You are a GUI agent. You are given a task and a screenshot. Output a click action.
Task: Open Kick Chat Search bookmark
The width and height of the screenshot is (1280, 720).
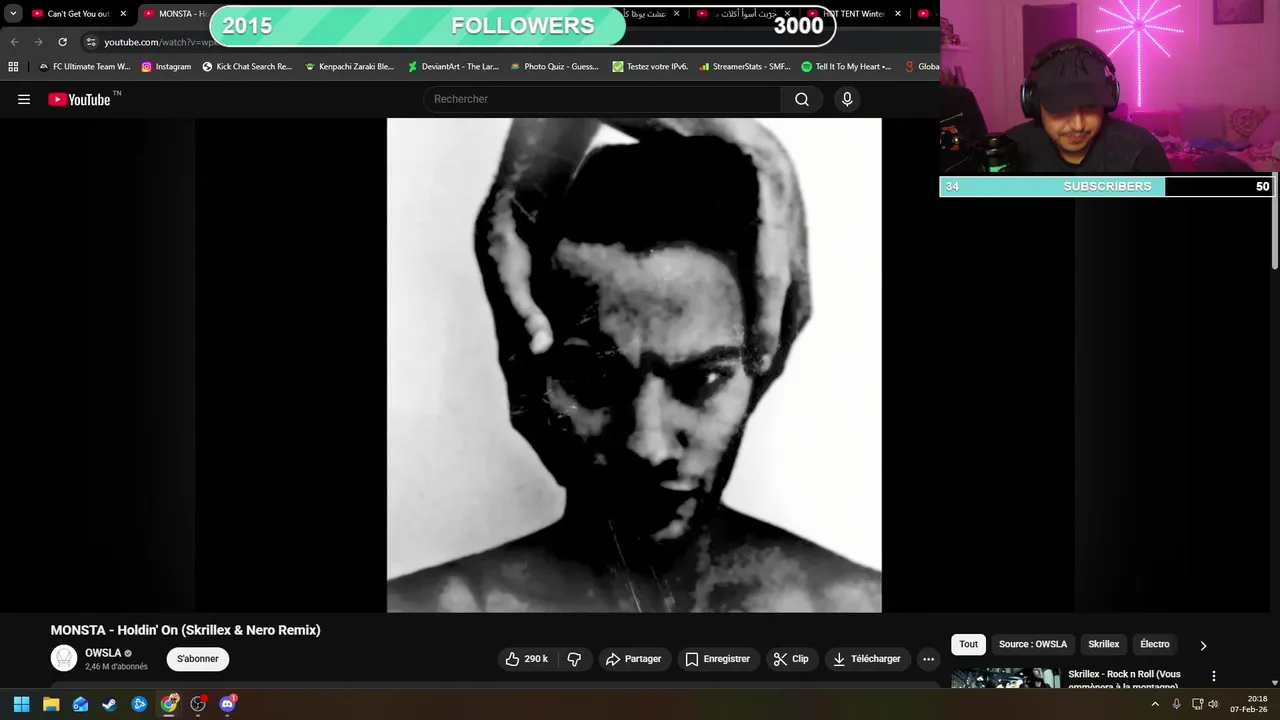(x=247, y=67)
